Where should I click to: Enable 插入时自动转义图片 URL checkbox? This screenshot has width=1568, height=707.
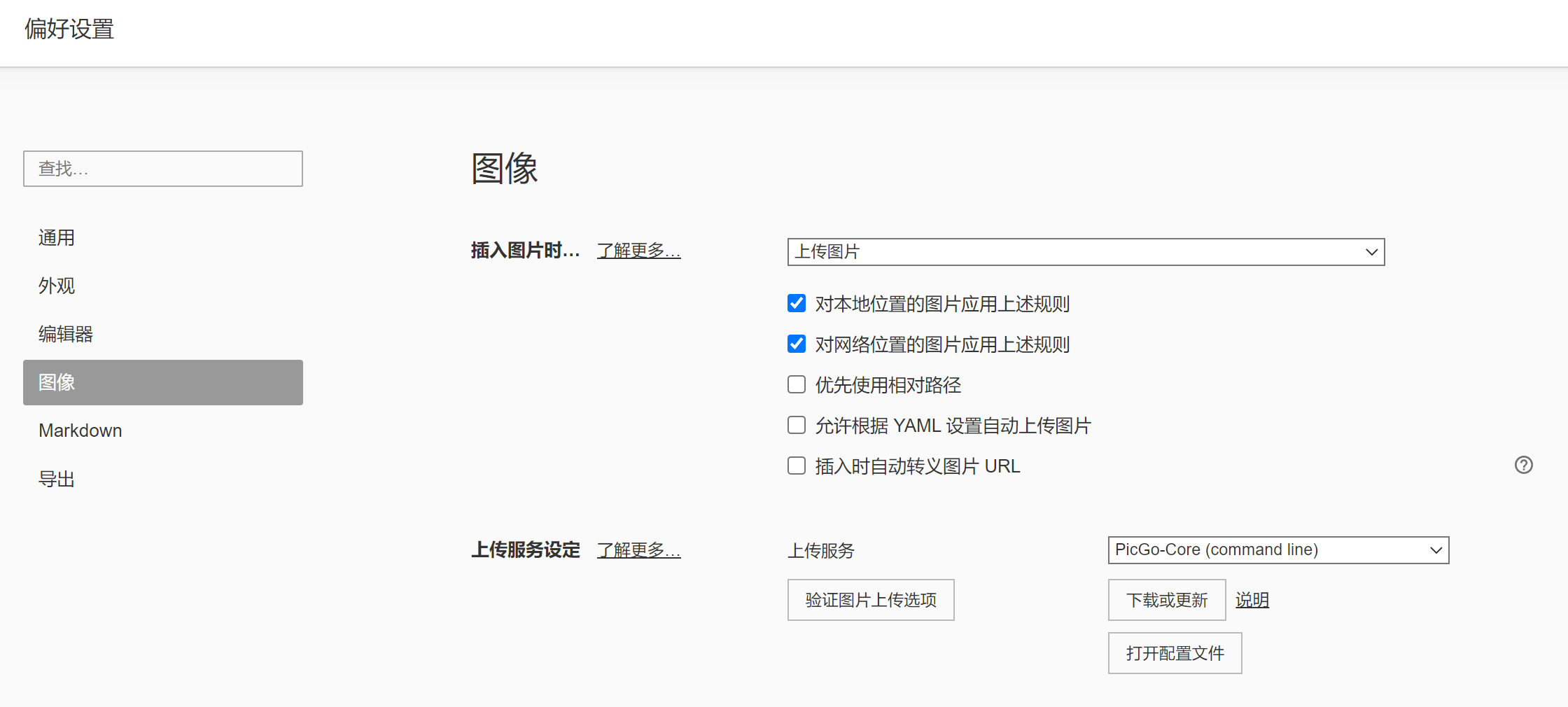797,465
